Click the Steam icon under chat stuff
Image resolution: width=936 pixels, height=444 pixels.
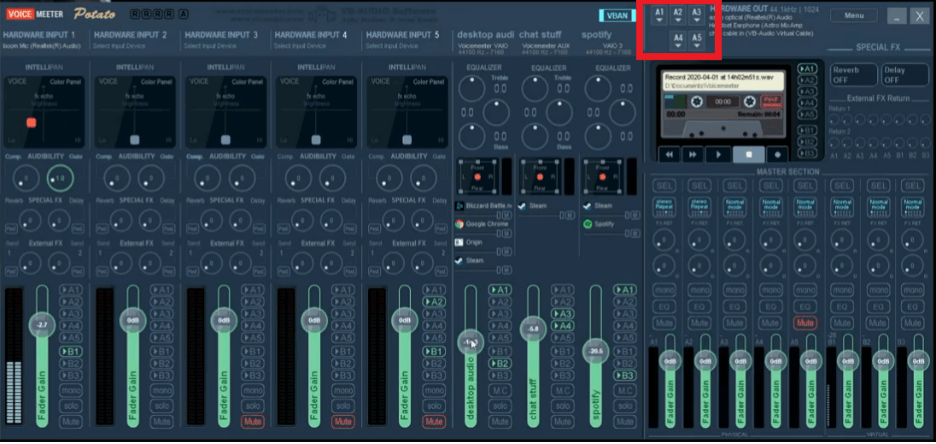523,206
